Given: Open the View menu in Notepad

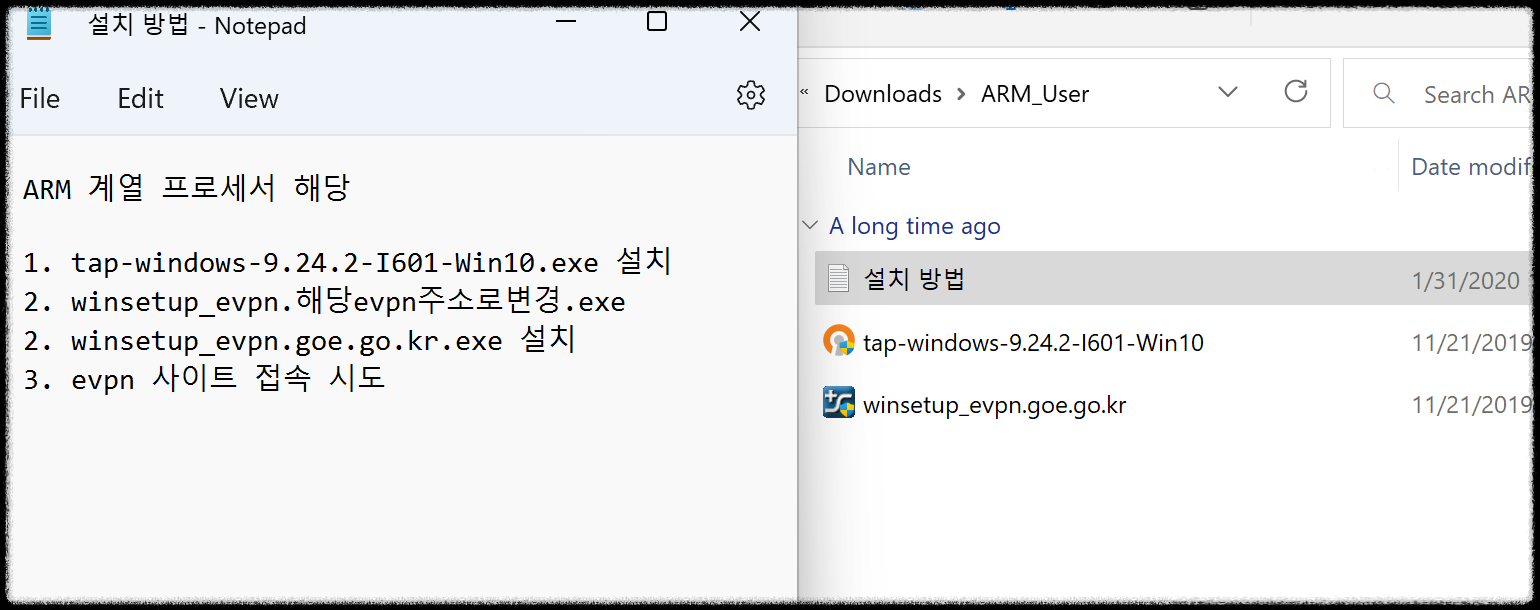Looking at the screenshot, I should coord(249,98).
